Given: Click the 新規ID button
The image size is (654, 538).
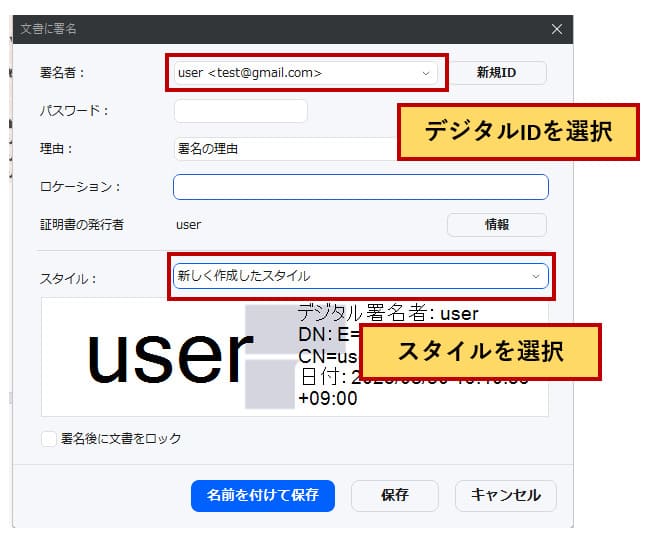Looking at the screenshot, I should click(496, 73).
